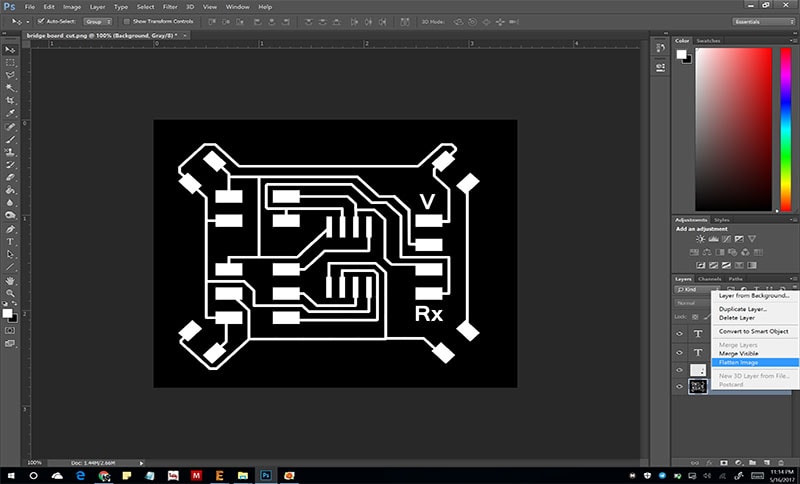Viewport: 800px width, 484px height.
Task: Toggle lock transparent pixels
Action: coord(695,317)
